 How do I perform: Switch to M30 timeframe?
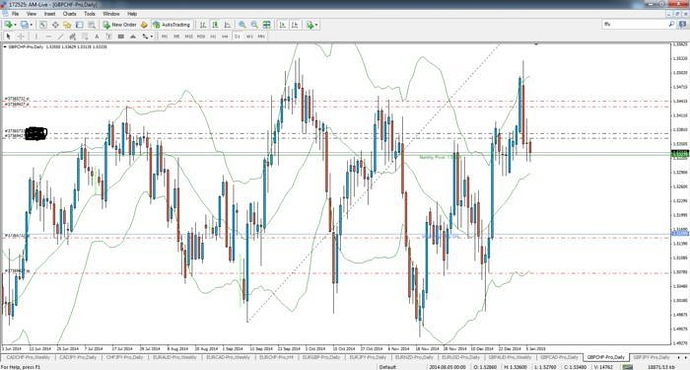click(201, 37)
